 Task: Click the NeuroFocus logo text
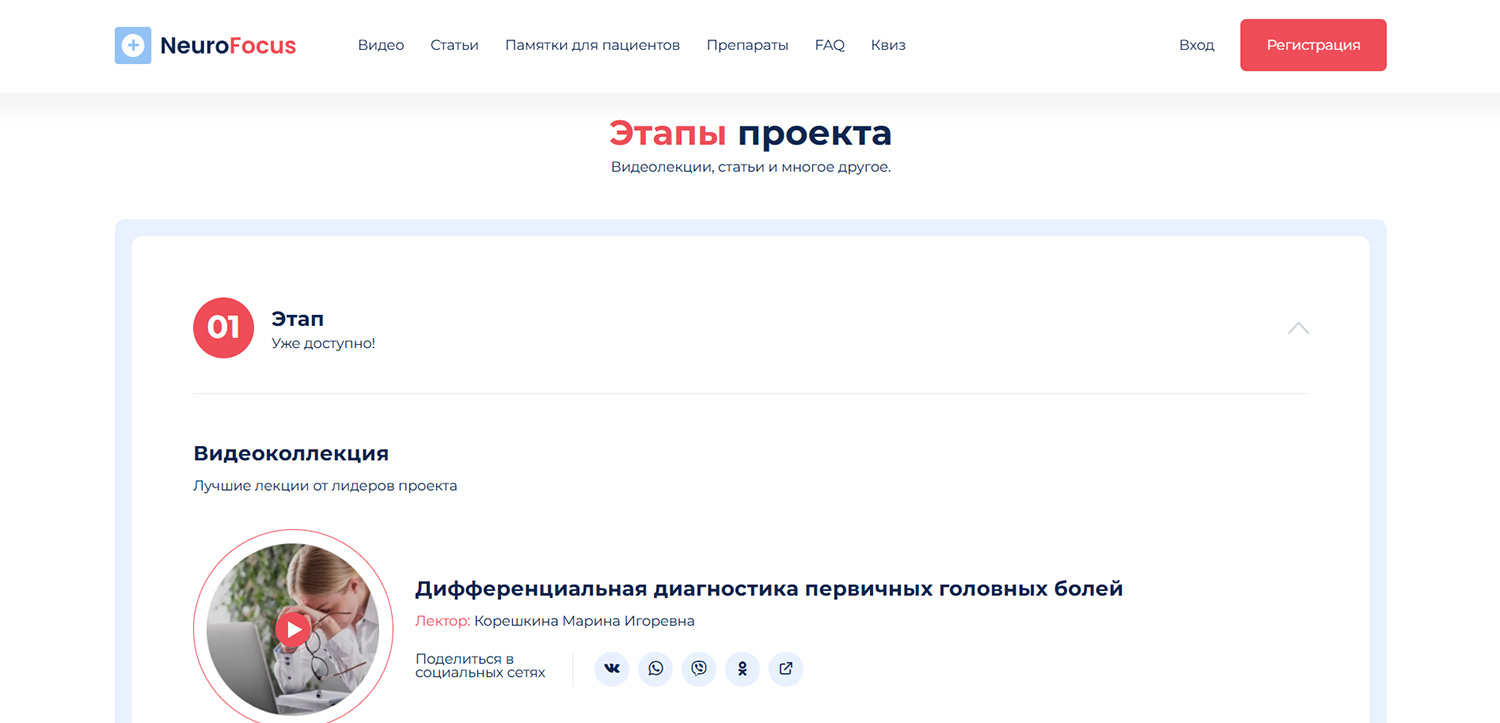click(x=228, y=46)
